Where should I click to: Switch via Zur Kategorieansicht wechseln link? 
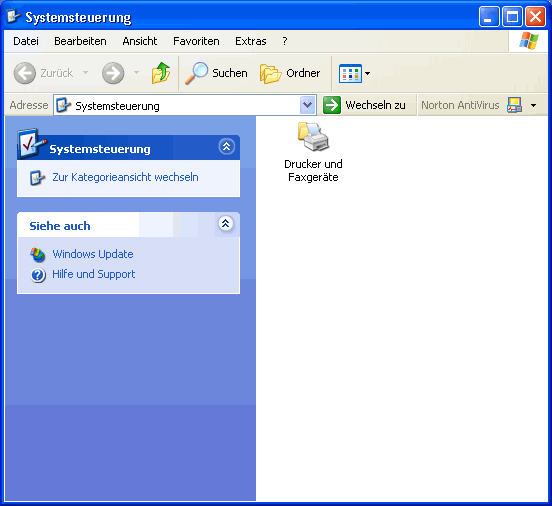125,177
